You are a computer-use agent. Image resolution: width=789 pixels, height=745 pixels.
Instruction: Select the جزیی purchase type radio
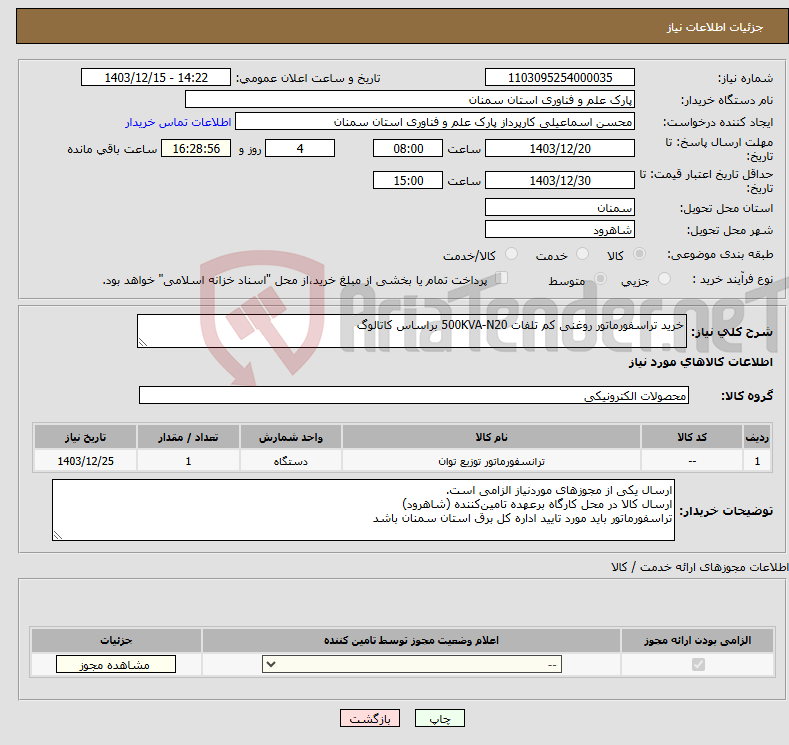click(664, 279)
